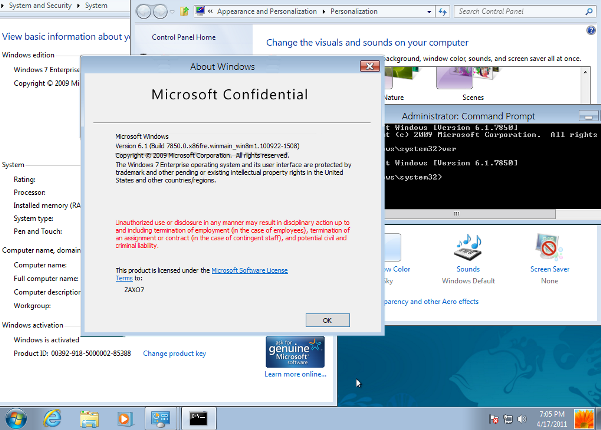This screenshot has width=601, height=430.
Task: Click Windows is activated text
Action: click(46, 340)
